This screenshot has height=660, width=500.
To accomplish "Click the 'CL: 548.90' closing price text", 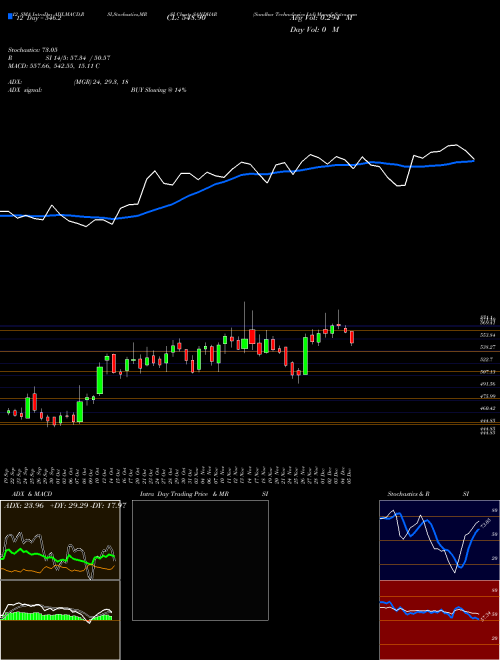I will point(186,17).
